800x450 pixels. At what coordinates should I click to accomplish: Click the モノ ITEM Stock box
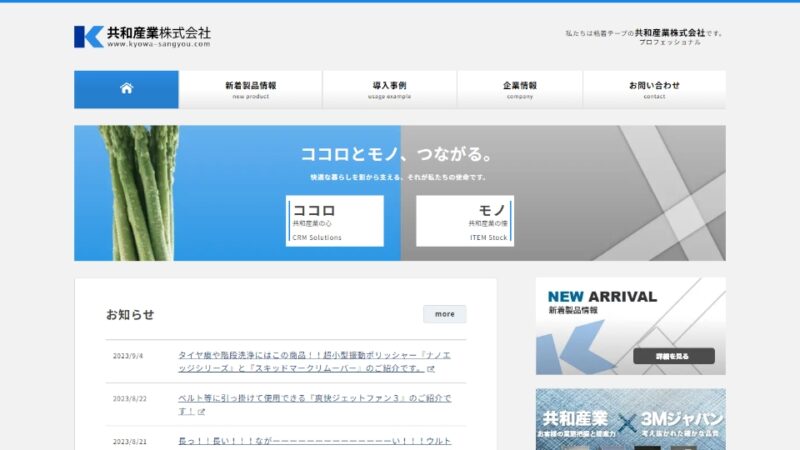click(x=464, y=221)
